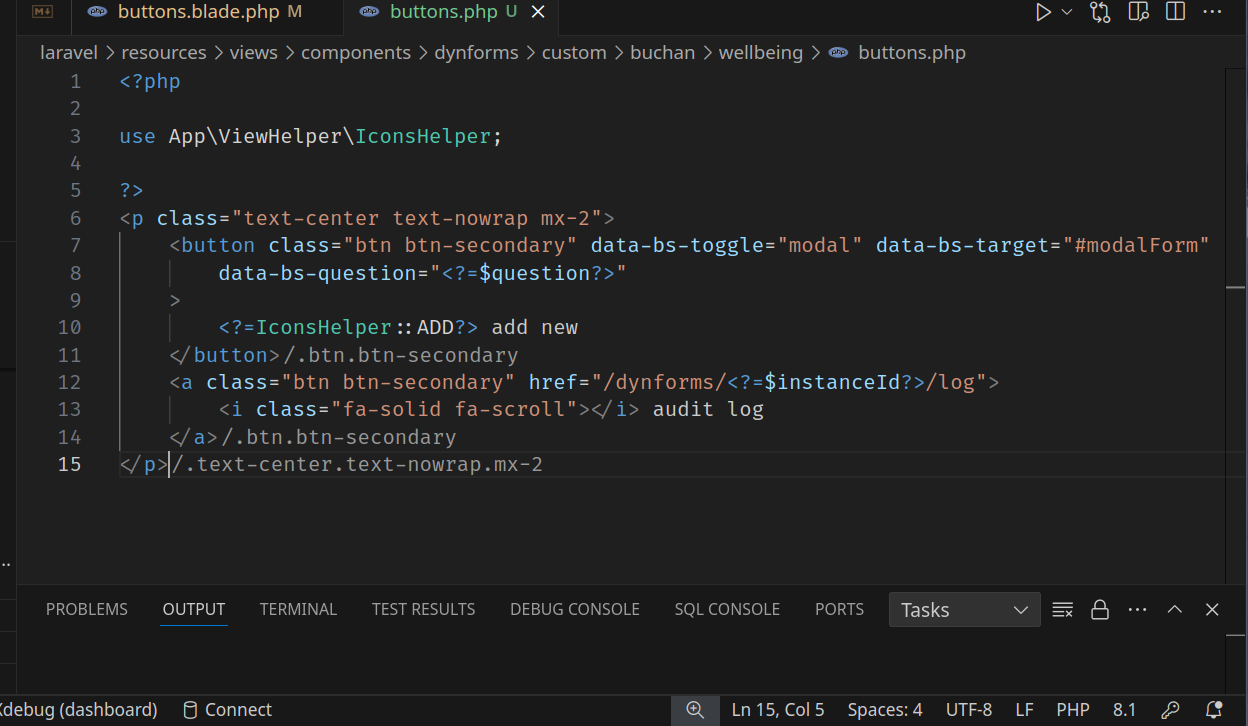Click the Connect database button

[x=227, y=710]
